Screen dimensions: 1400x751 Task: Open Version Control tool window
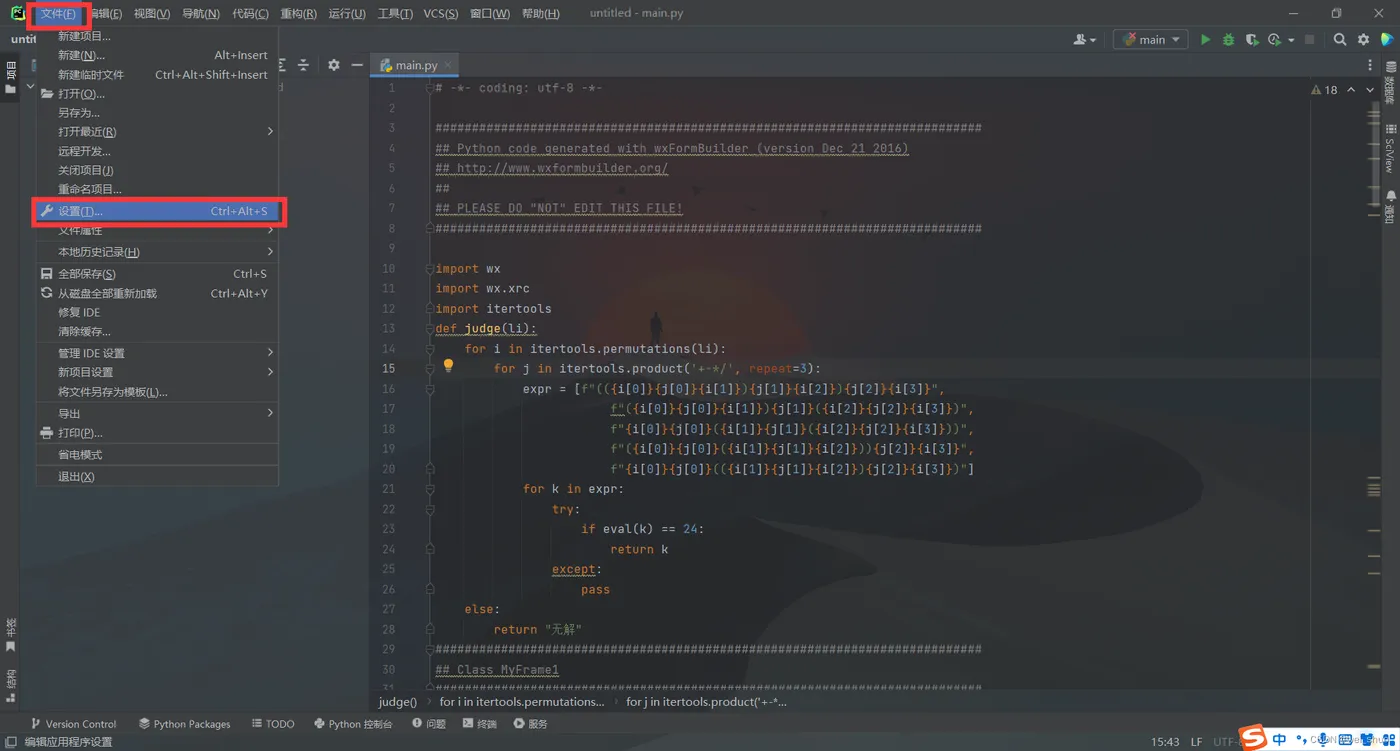click(73, 723)
